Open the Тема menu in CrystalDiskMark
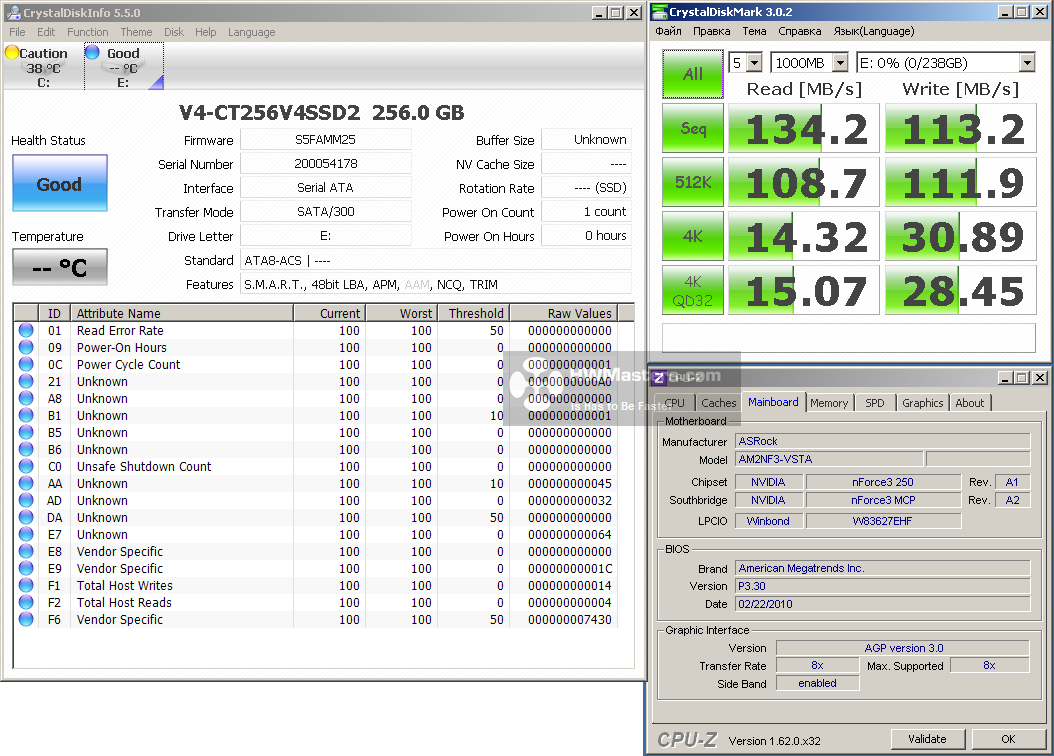1054x756 pixels. tap(754, 31)
